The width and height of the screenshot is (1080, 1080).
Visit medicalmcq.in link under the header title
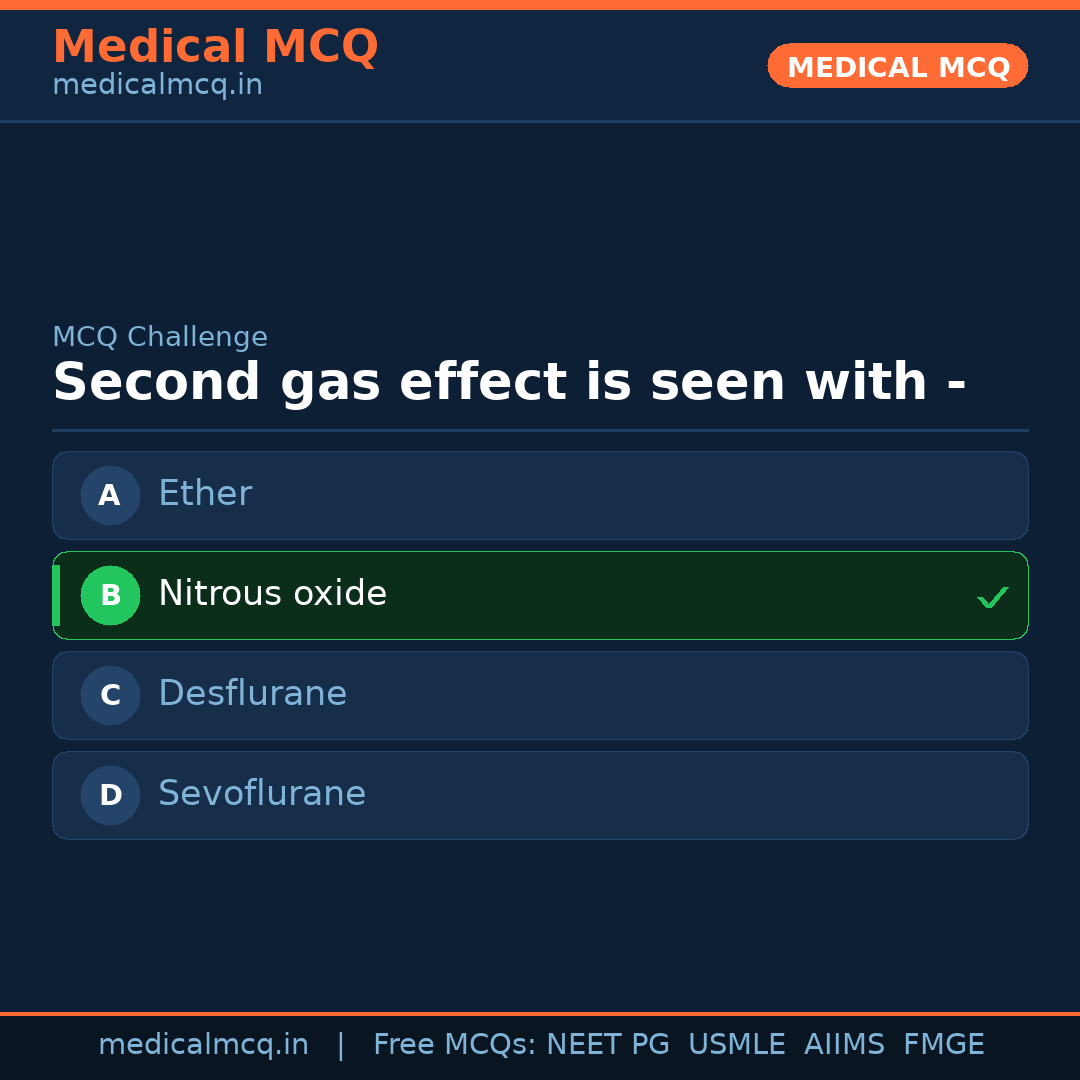(x=157, y=86)
